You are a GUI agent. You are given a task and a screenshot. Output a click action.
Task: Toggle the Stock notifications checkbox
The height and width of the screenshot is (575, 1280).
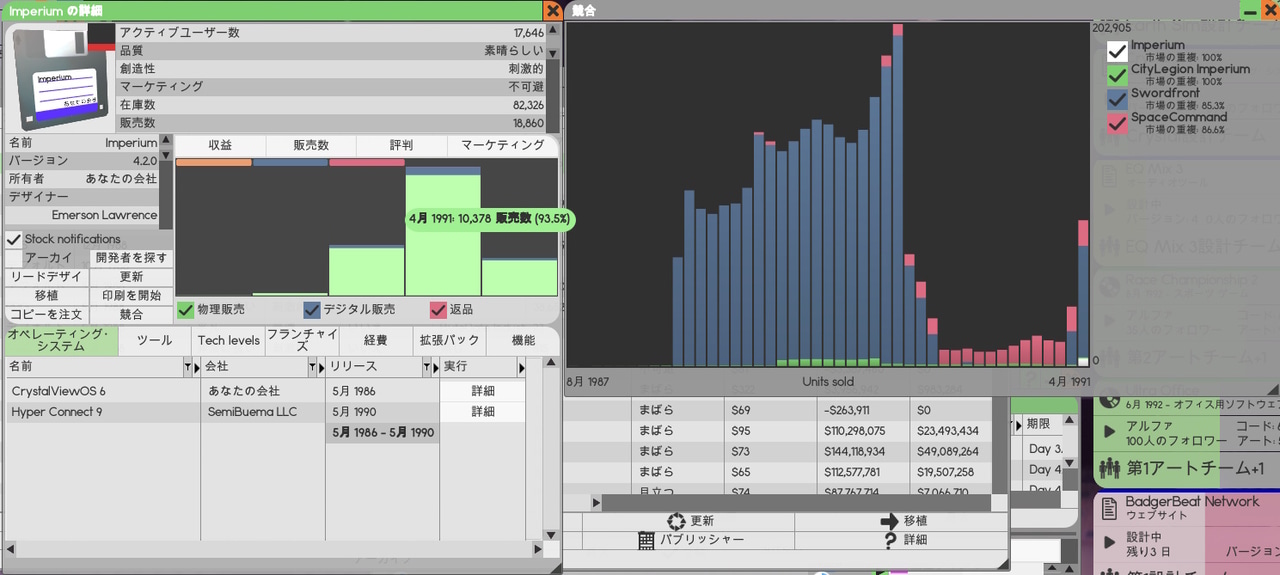point(14,240)
